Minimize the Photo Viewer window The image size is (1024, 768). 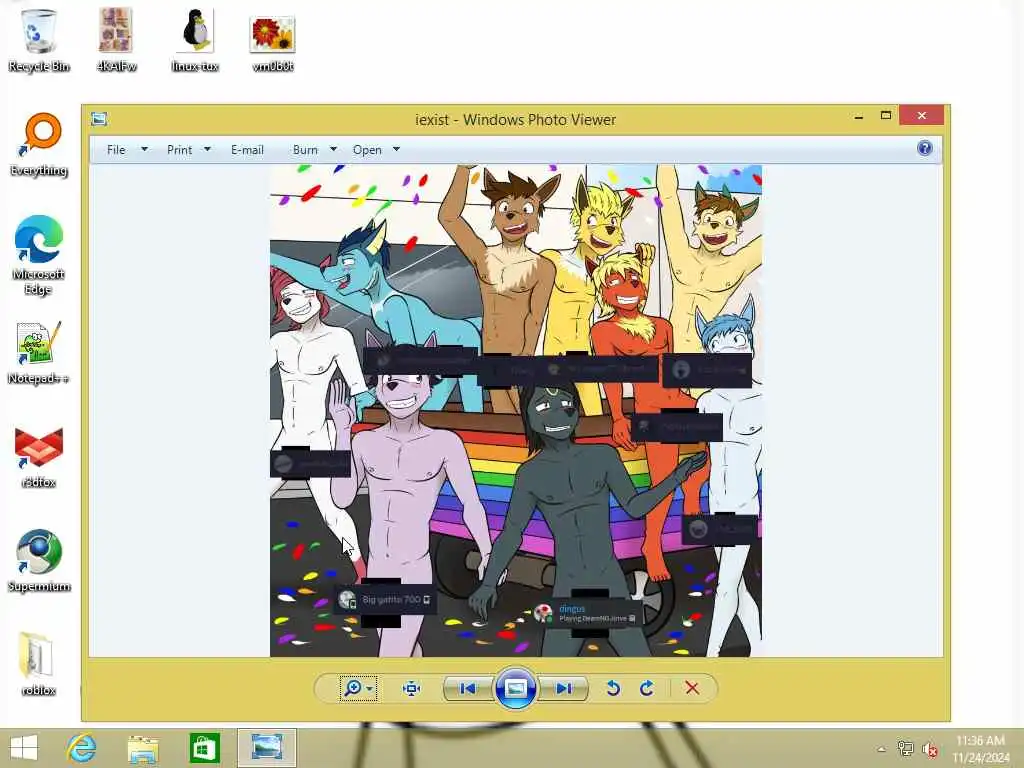[859, 116]
